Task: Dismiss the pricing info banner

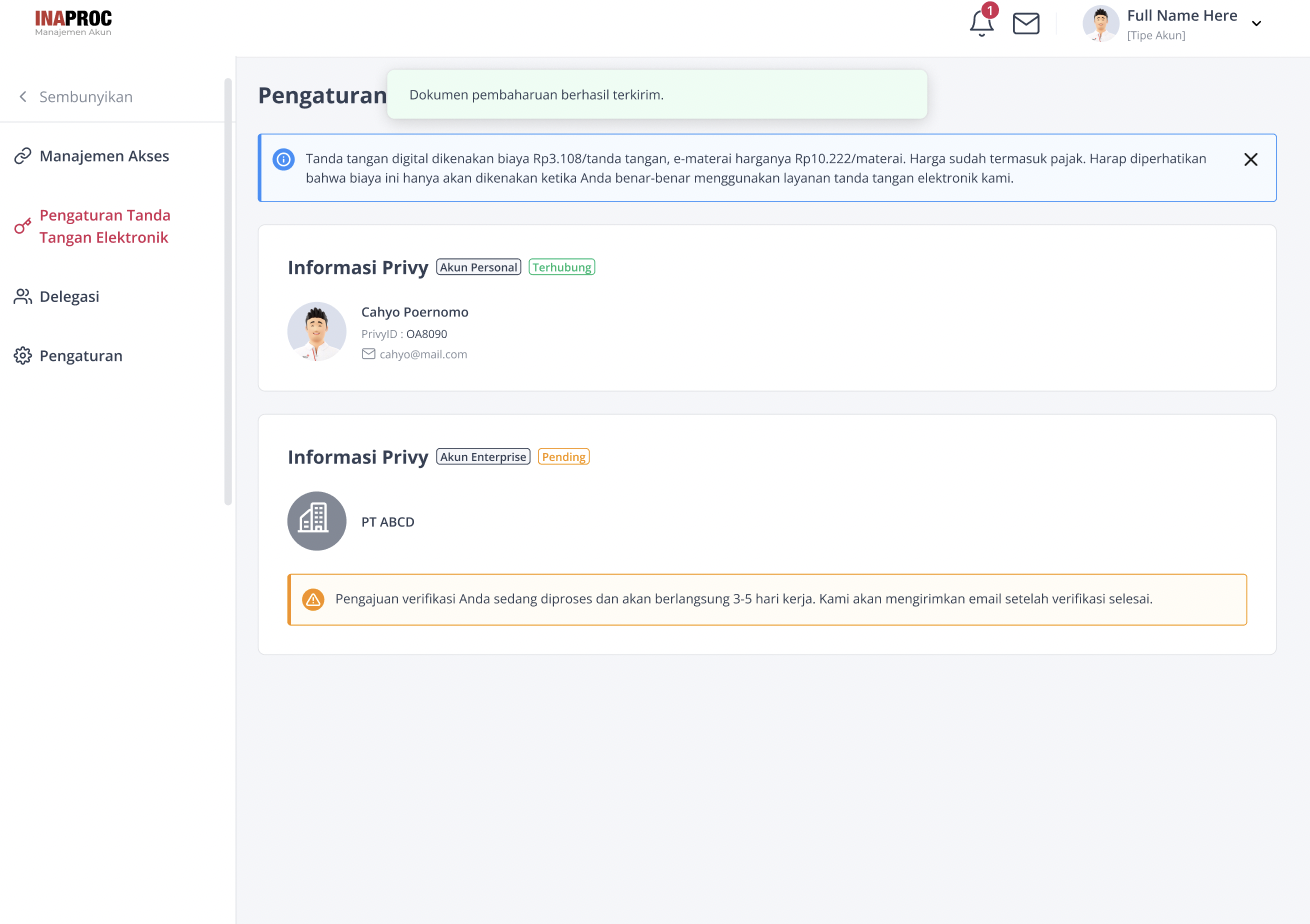Action: pos(1251,159)
